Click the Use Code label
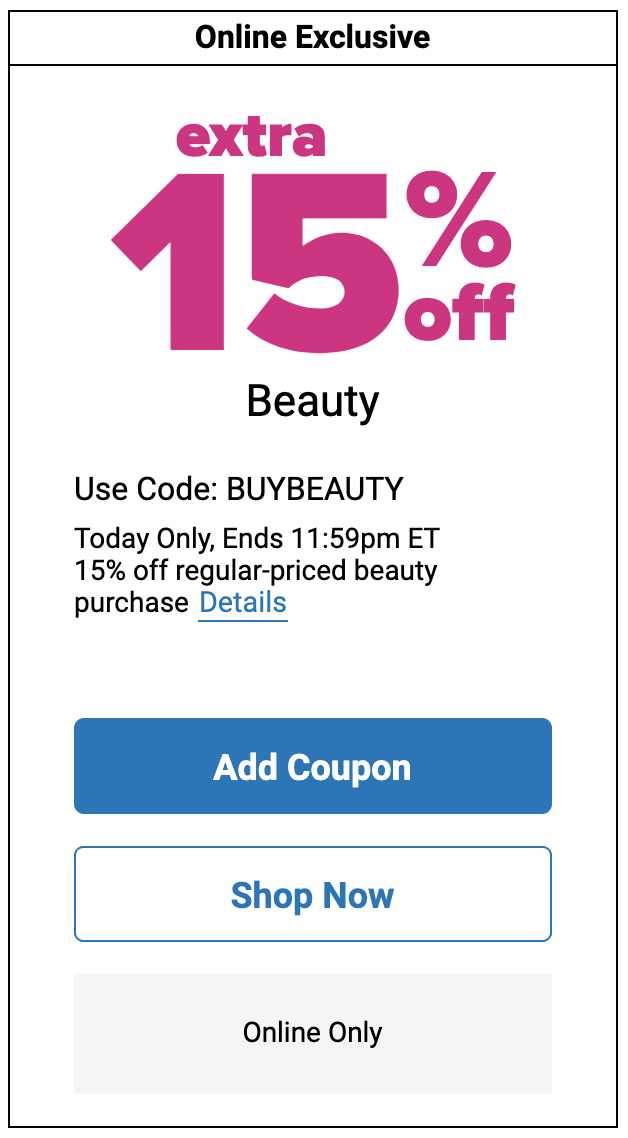The image size is (628, 1138). click(146, 489)
